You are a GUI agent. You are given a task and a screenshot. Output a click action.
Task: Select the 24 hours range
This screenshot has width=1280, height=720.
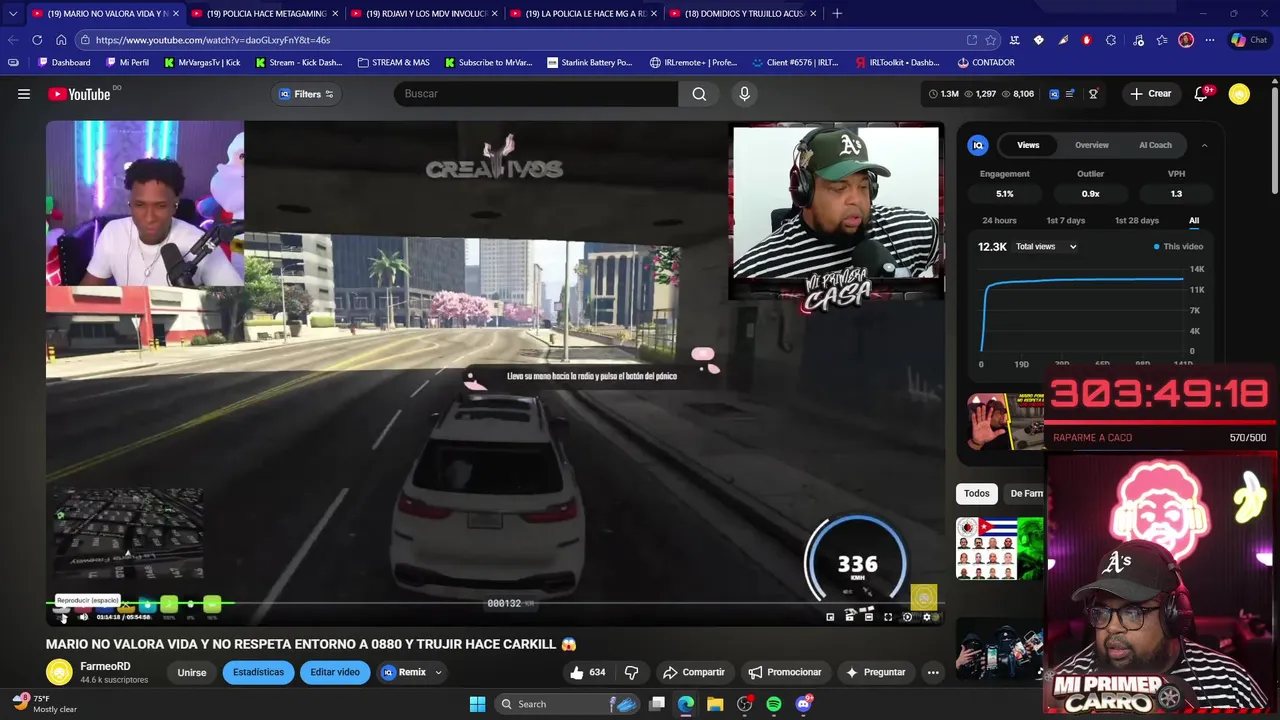(999, 220)
